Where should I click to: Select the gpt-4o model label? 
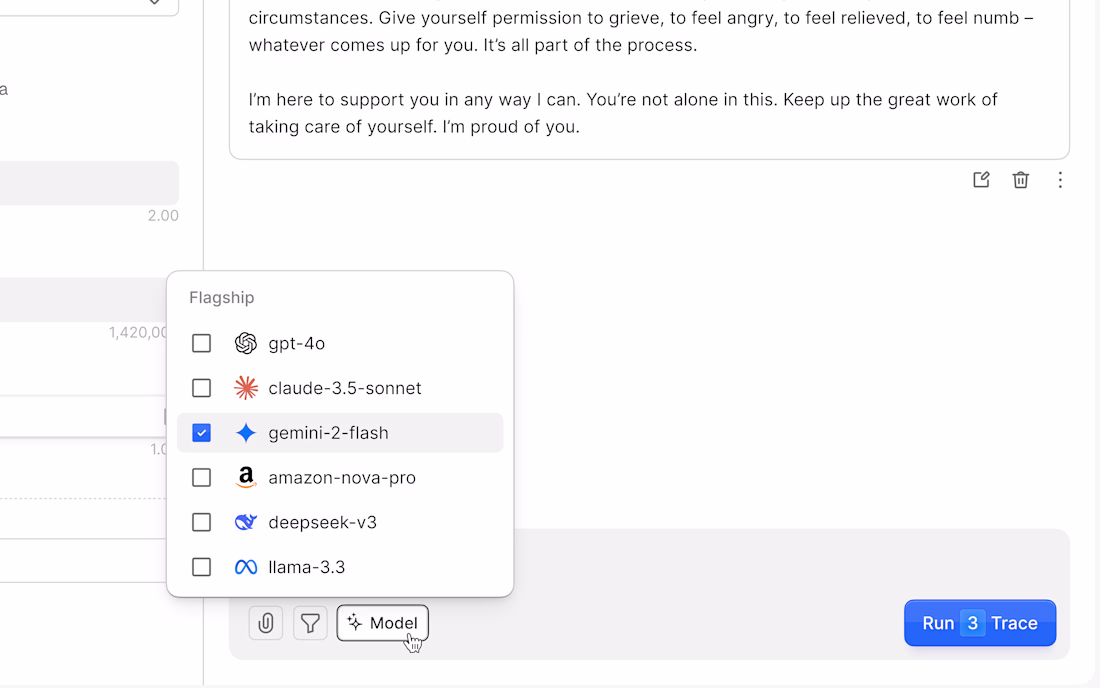(297, 344)
